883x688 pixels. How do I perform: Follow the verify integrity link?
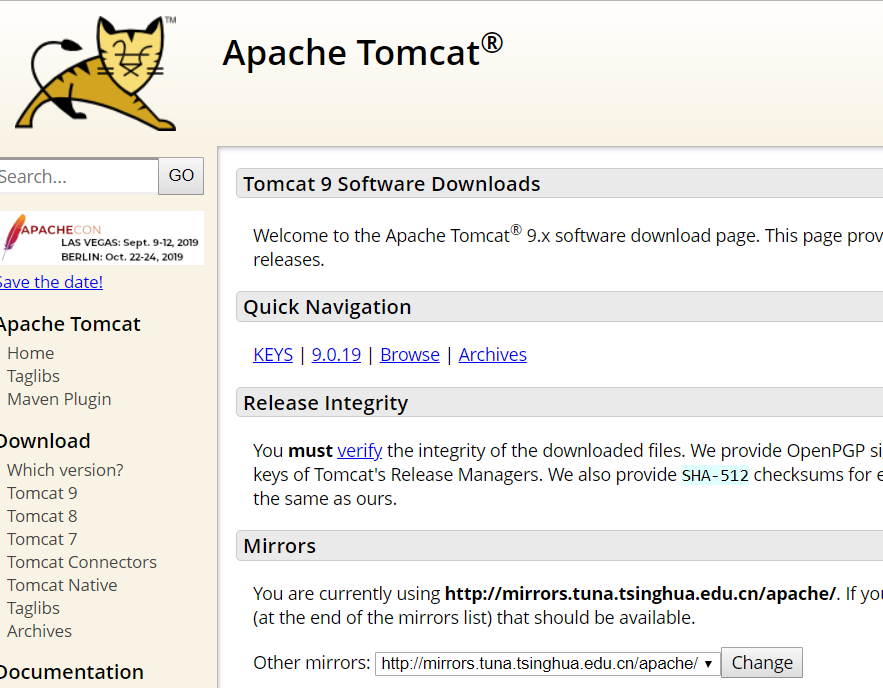pos(360,451)
